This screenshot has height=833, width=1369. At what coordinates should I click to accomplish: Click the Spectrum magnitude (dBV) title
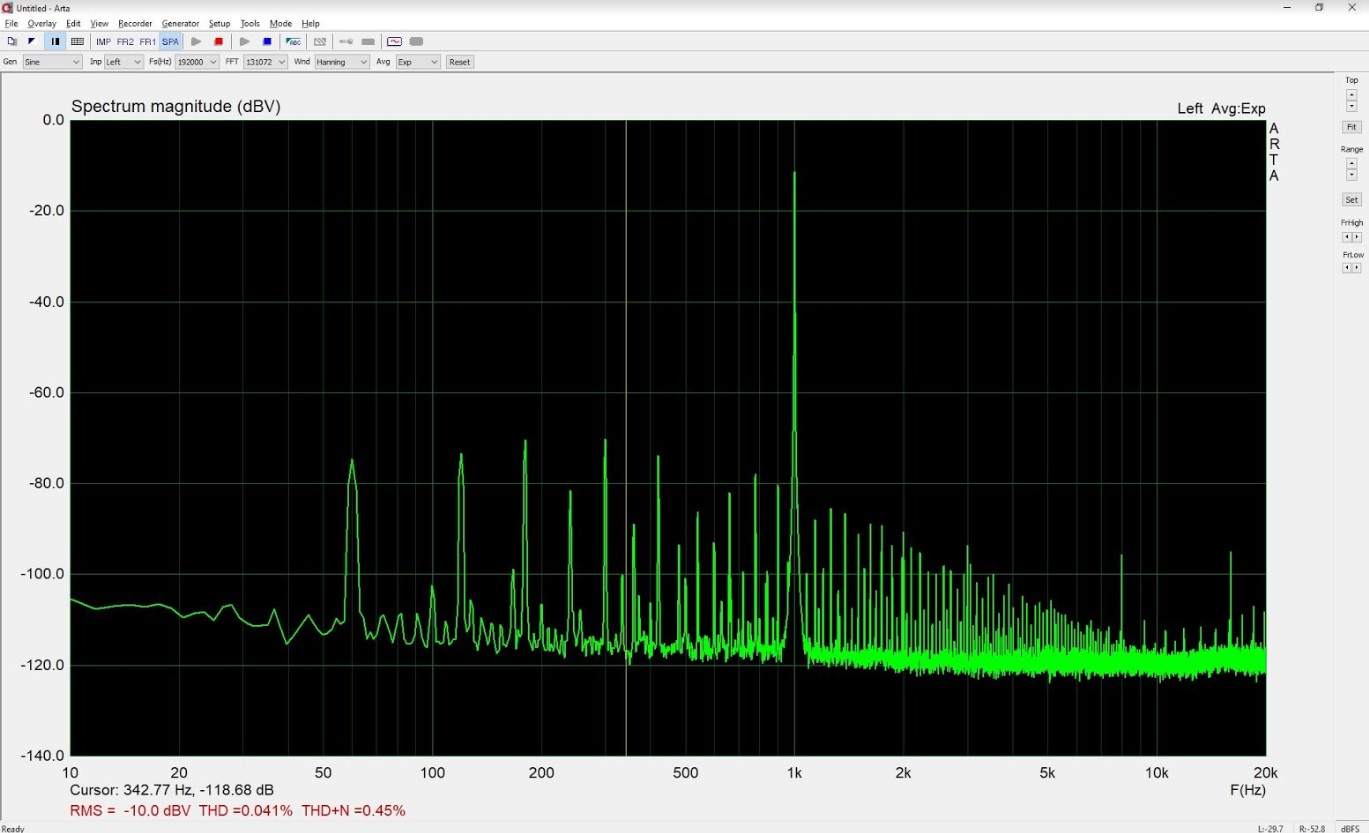[x=176, y=107]
